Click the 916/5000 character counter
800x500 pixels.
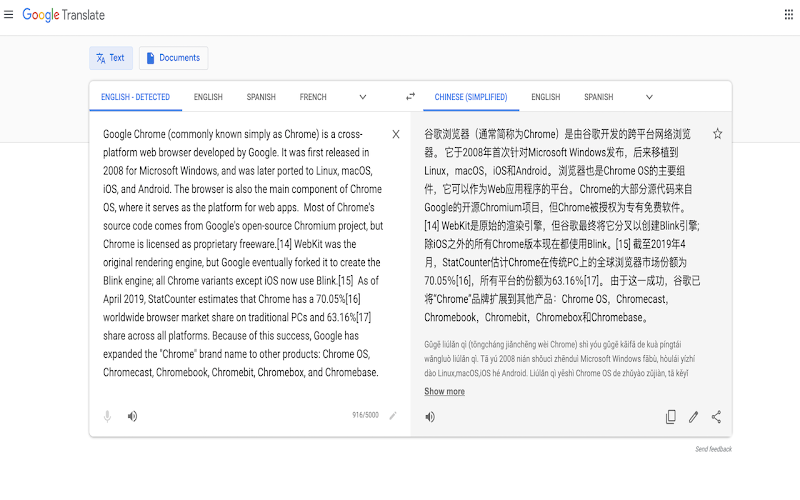[x=365, y=415]
